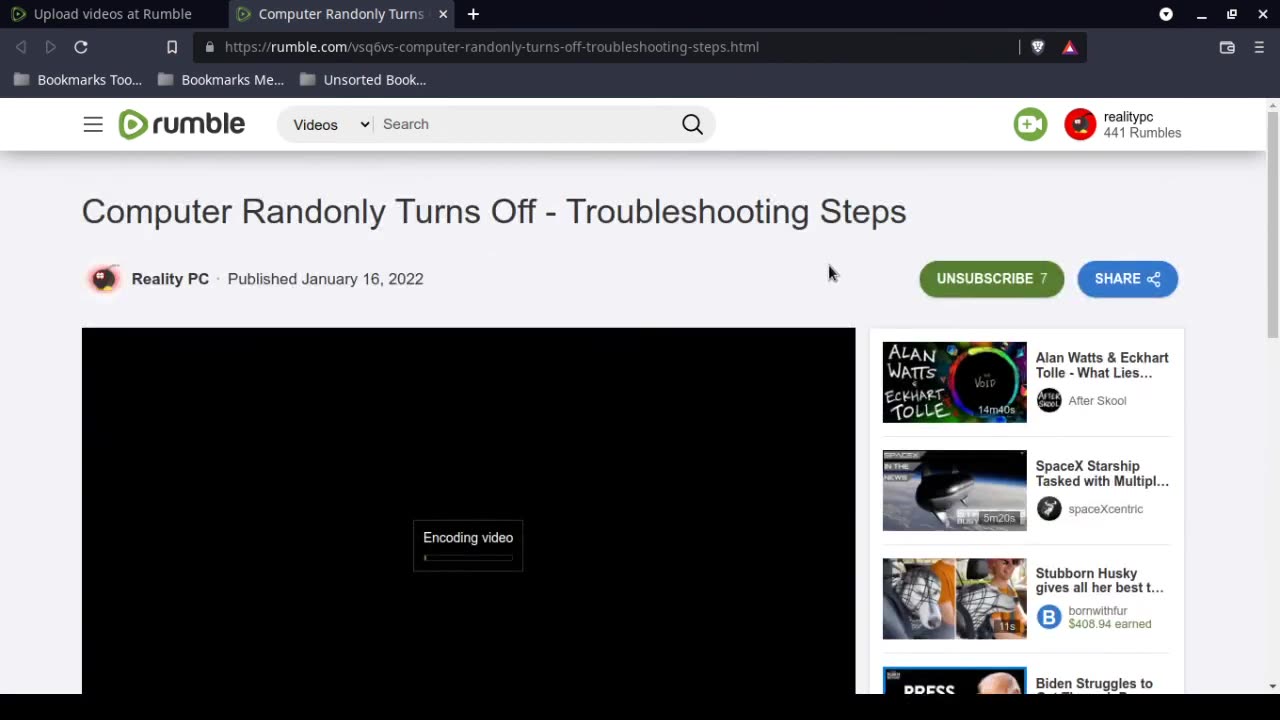Click the spaceXcentric channel avatar
This screenshot has height=720, width=1280.
click(x=1049, y=509)
